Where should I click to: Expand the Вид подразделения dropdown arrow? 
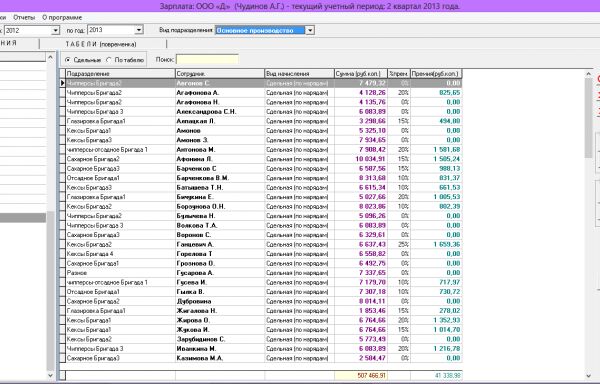(310, 30)
